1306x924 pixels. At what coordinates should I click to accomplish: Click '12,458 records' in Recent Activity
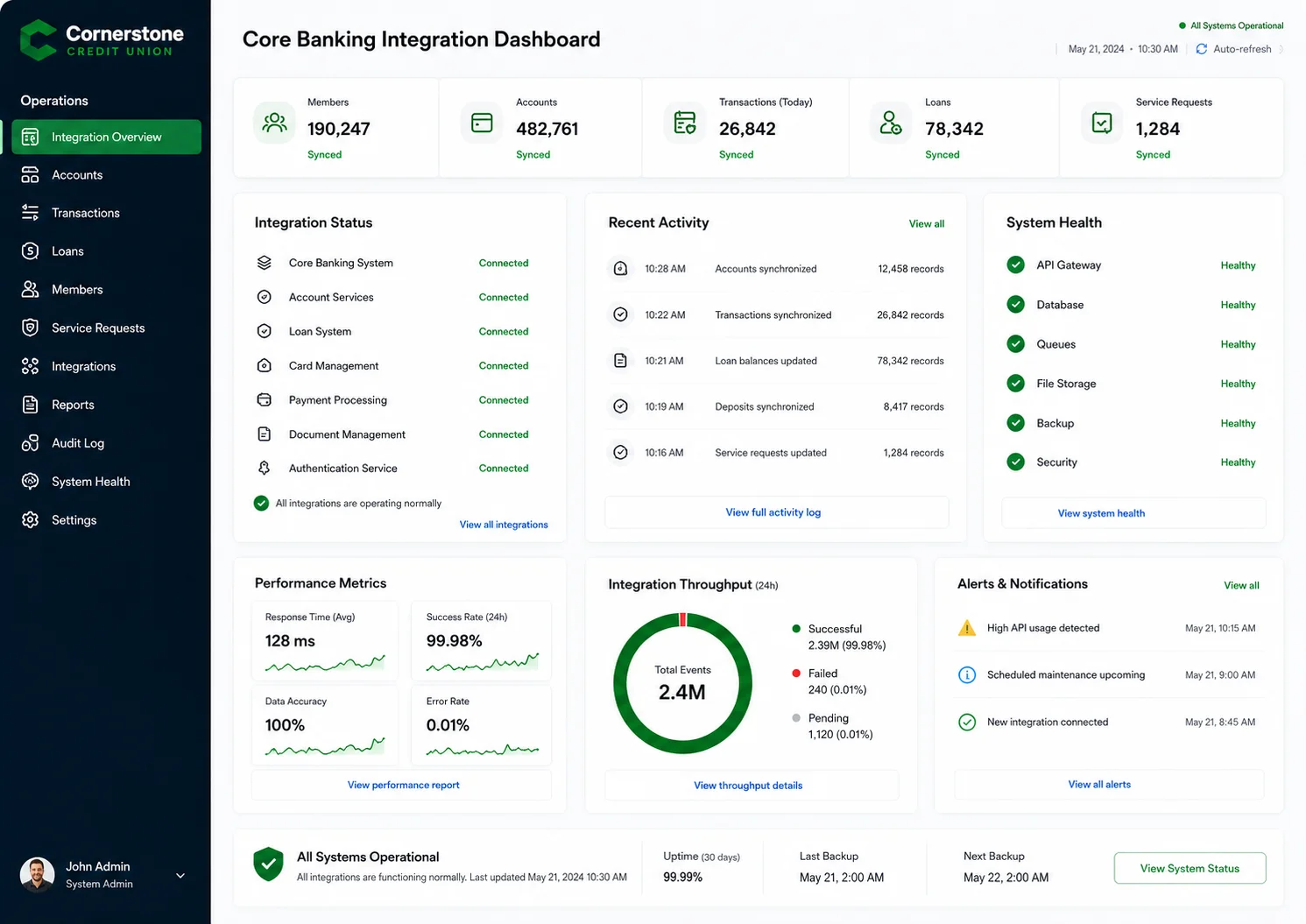tap(911, 269)
